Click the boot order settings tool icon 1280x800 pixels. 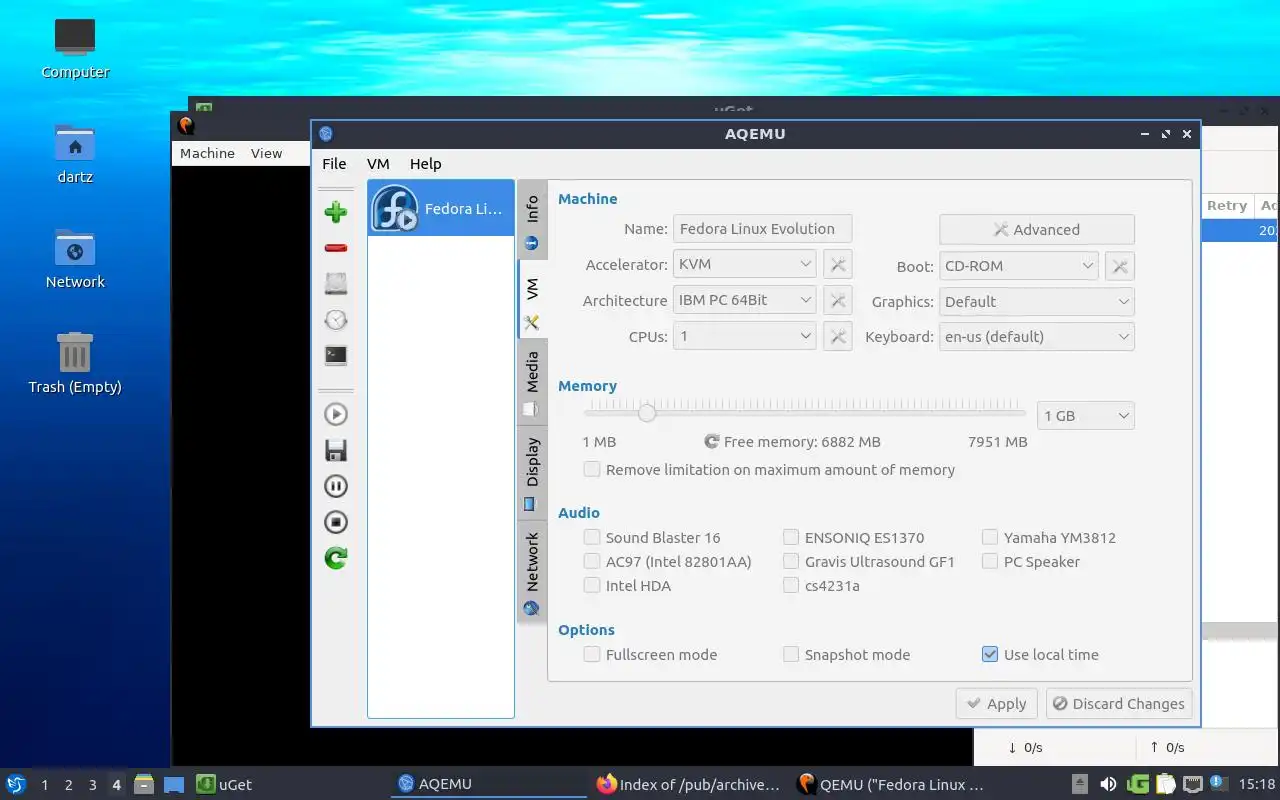[1121, 266]
